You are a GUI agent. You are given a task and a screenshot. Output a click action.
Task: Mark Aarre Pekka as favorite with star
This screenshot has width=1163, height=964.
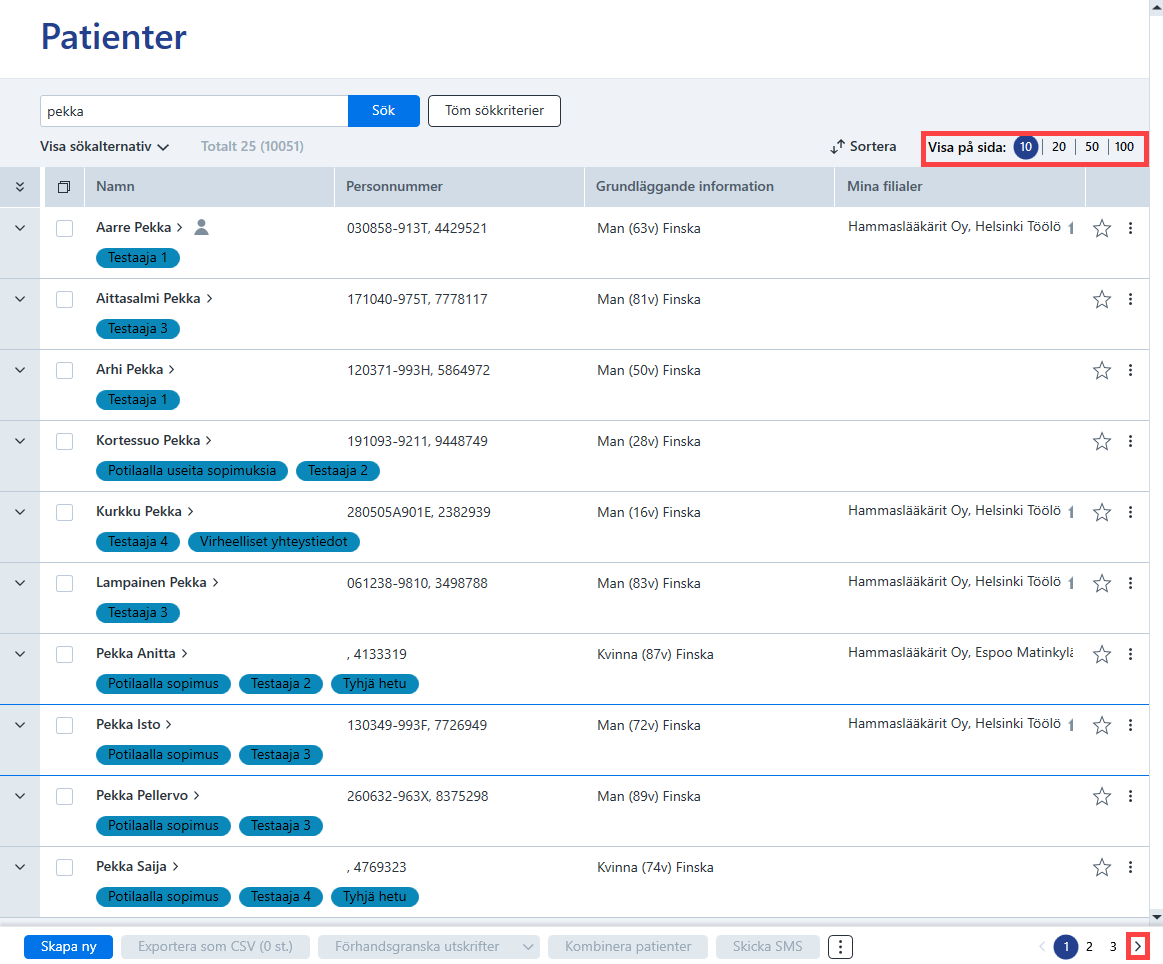click(1101, 228)
